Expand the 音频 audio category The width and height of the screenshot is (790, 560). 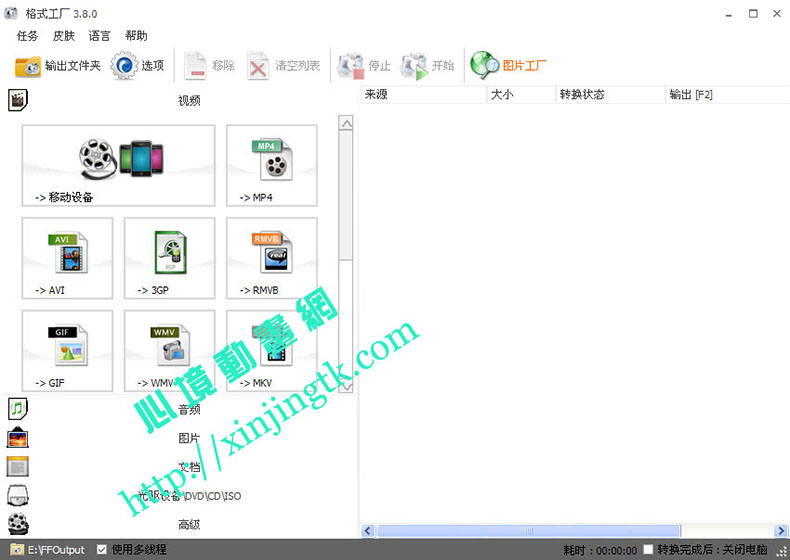pos(189,409)
